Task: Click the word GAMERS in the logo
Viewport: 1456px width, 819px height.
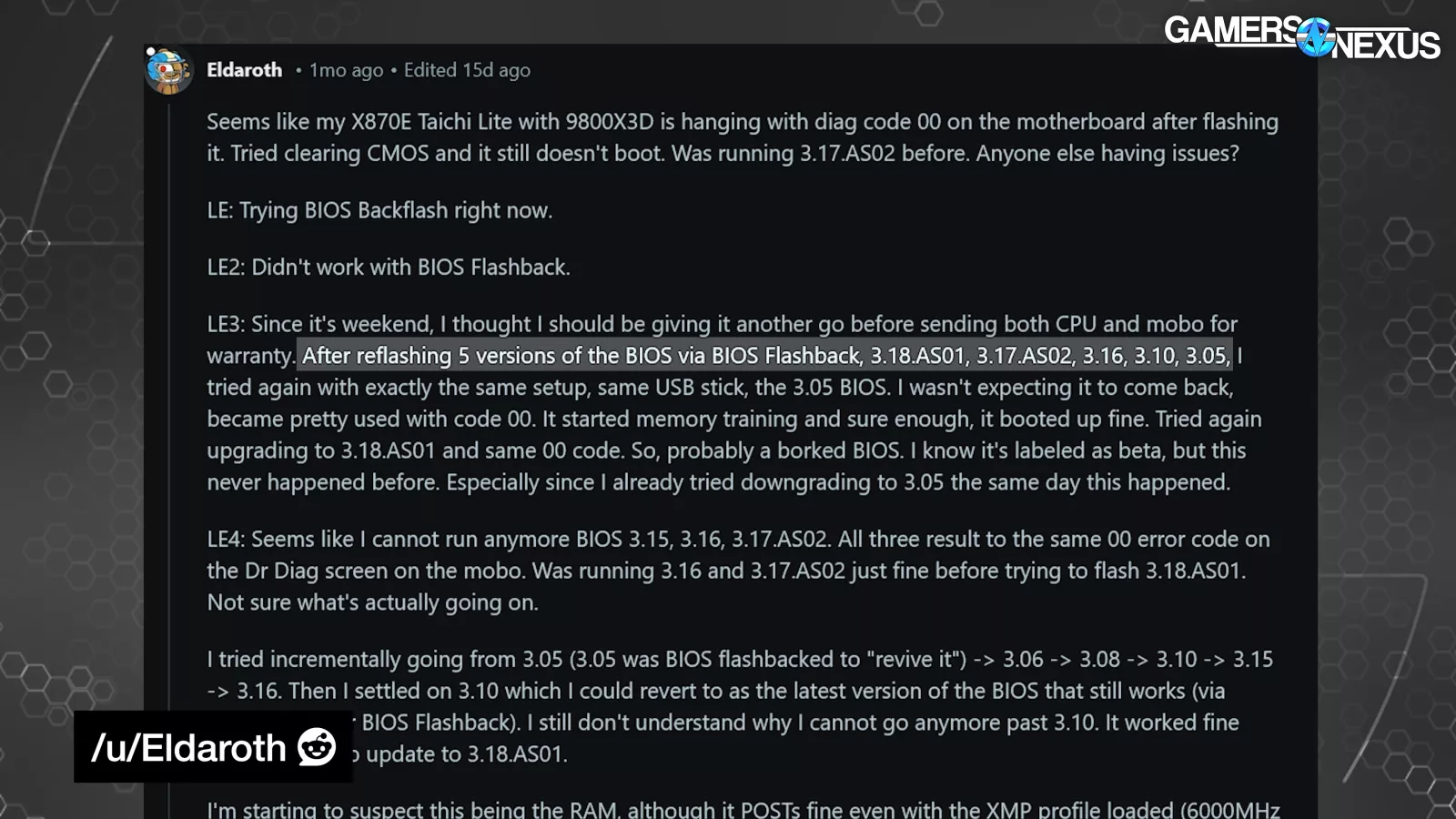Action: pyautogui.click(x=1231, y=30)
